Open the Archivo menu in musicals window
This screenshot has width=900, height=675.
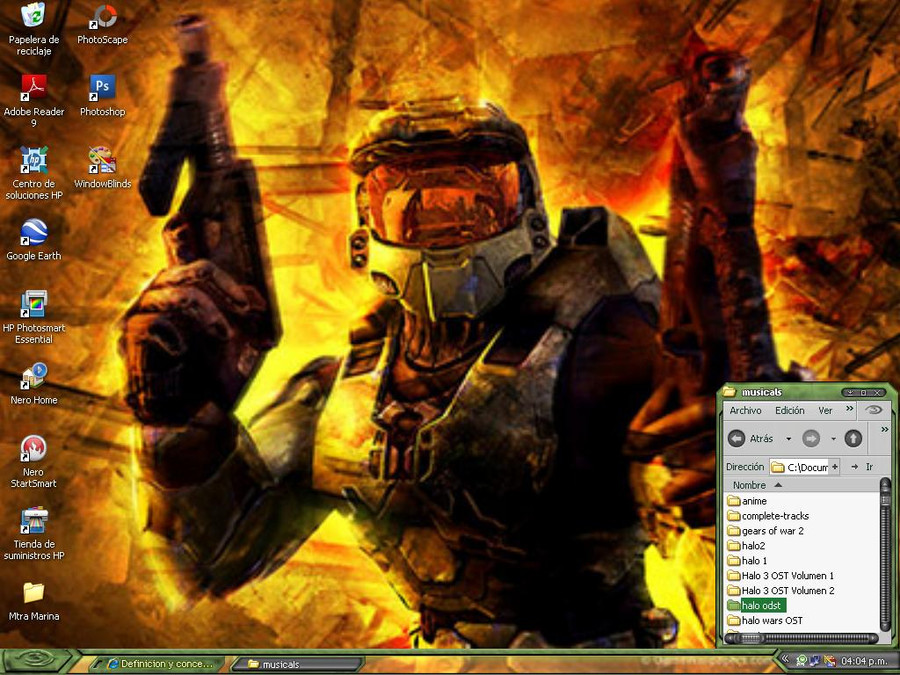tap(745, 410)
